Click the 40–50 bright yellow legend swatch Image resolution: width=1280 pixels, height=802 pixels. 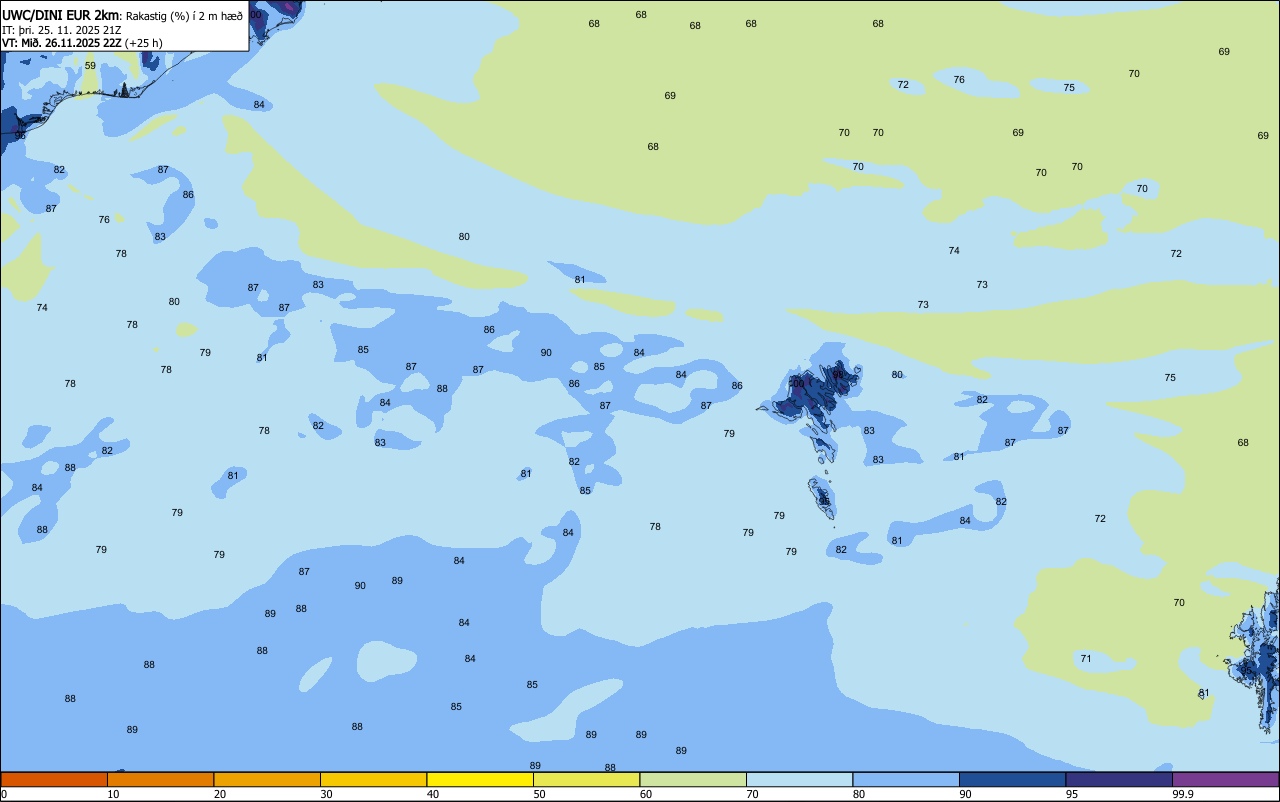point(480,779)
